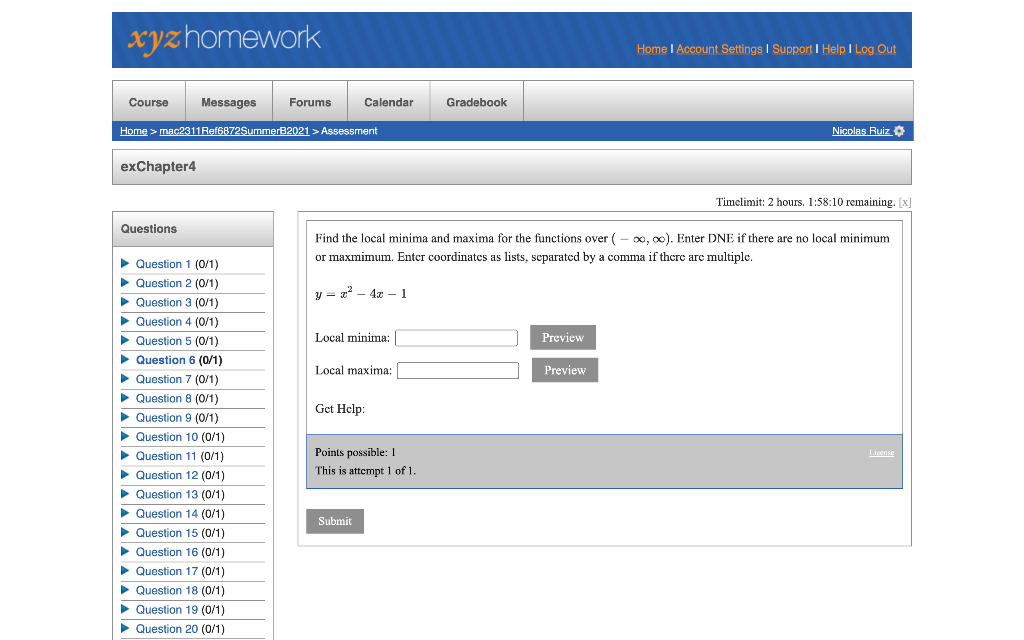
Task: Click Home in the breadcrumb bar
Action: click(134, 131)
